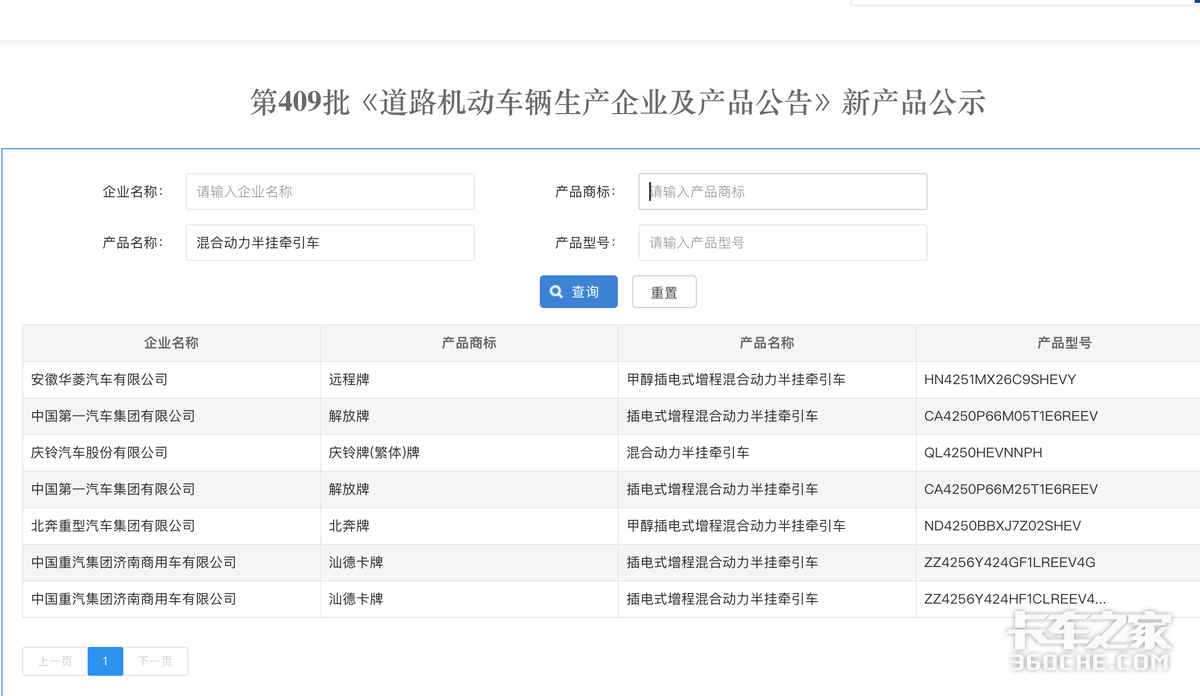
Task: Click model ZZ4256Y424GF1LREEV4G
Action: (x=1010, y=563)
